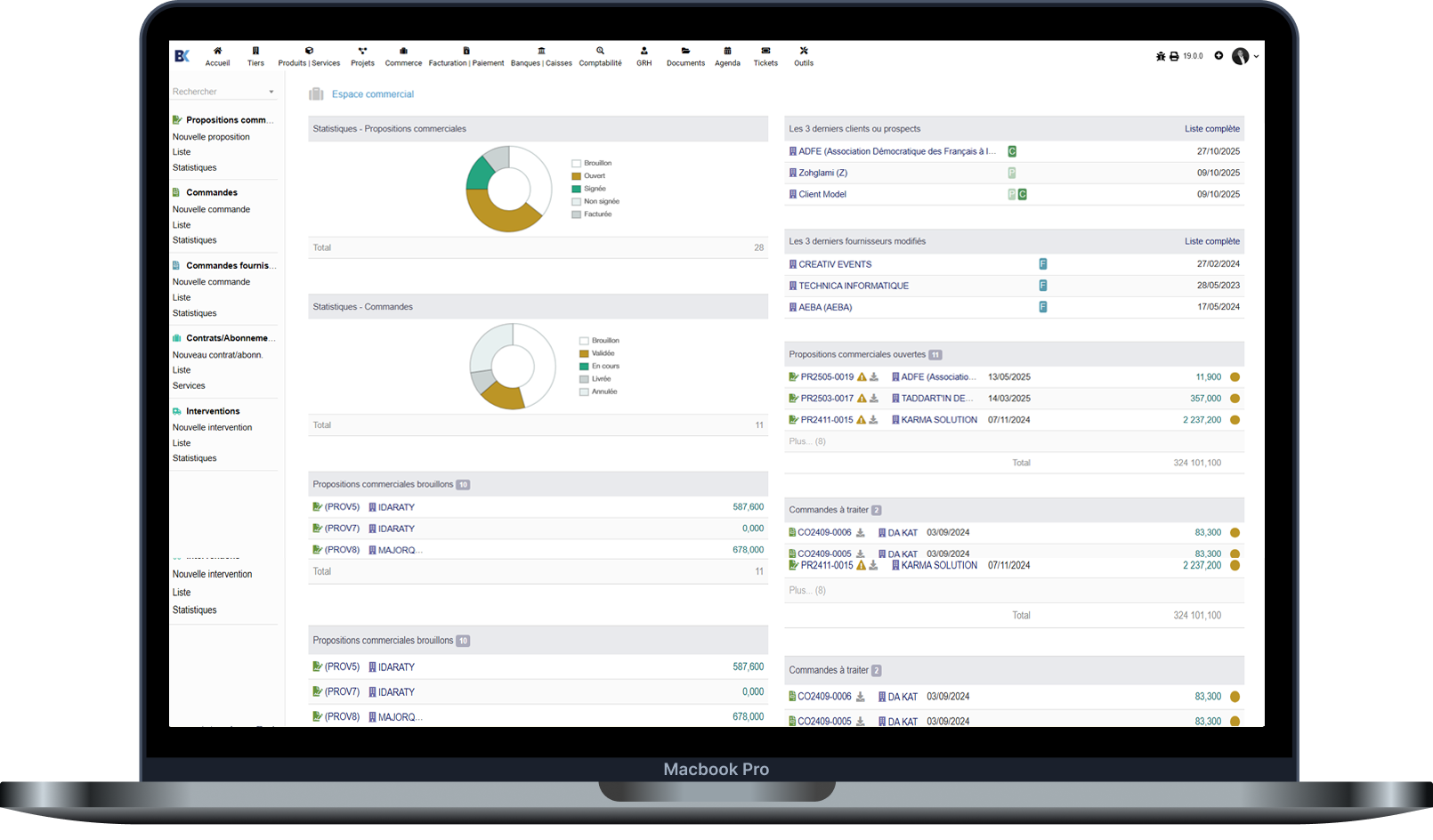The width and height of the screenshot is (1433, 840).
Task: Click warning icon next to PR2503-0017
Action: pyautogui.click(x=862, y=399)
